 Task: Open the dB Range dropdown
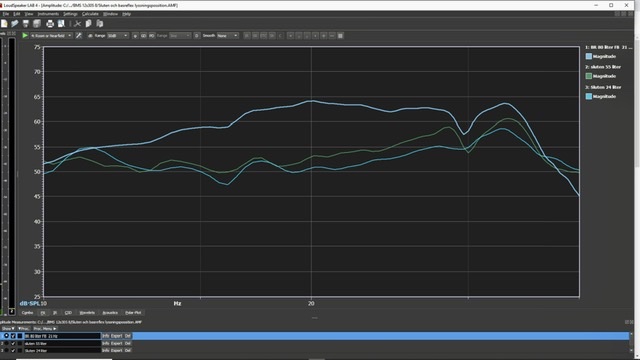(x=118, y=36)
